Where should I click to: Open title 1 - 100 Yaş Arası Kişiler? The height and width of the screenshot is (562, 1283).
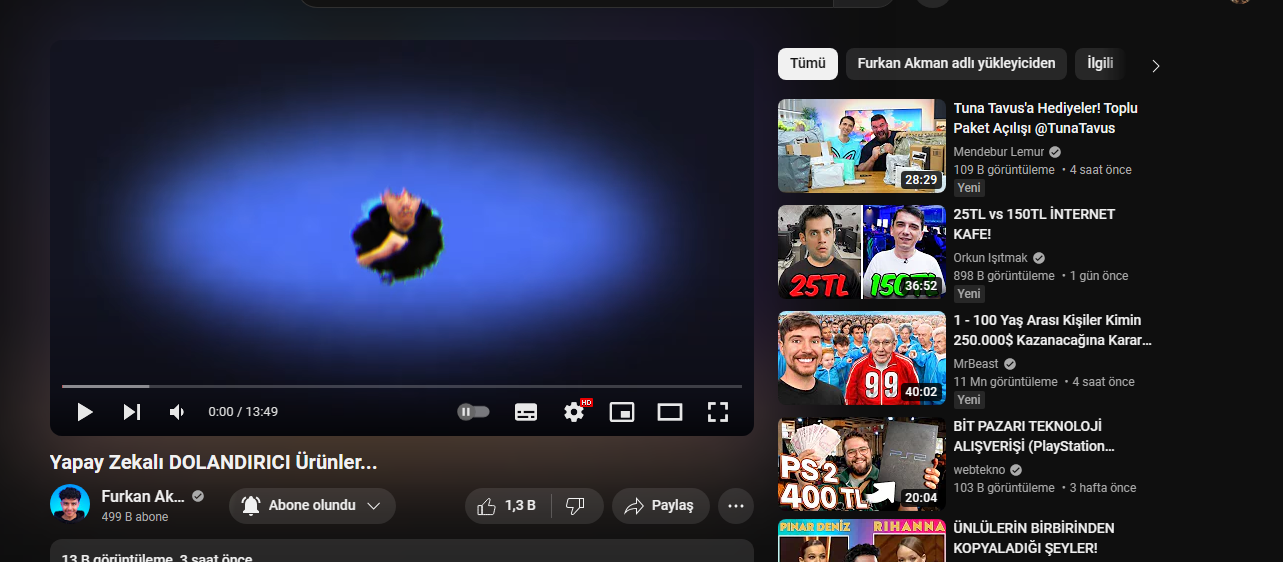click(1053, 330)
